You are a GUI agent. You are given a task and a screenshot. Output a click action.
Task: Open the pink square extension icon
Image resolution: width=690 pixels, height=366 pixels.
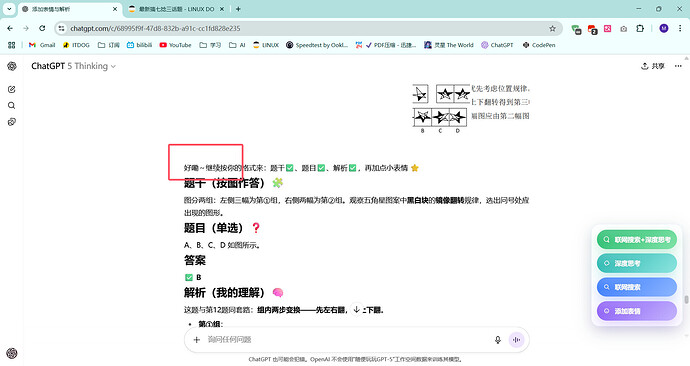(608, 29)
